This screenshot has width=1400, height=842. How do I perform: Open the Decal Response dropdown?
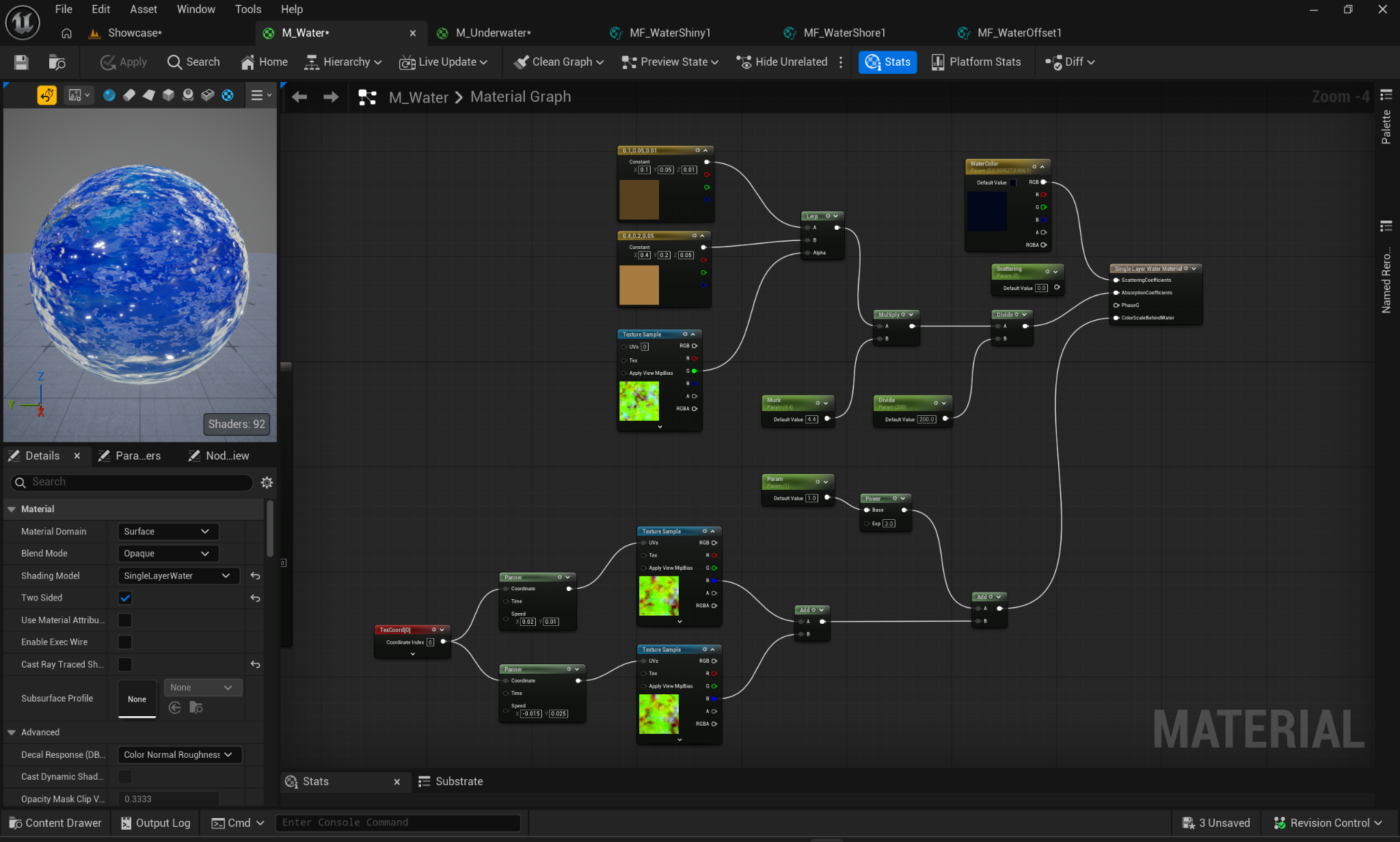pos(180,754)
